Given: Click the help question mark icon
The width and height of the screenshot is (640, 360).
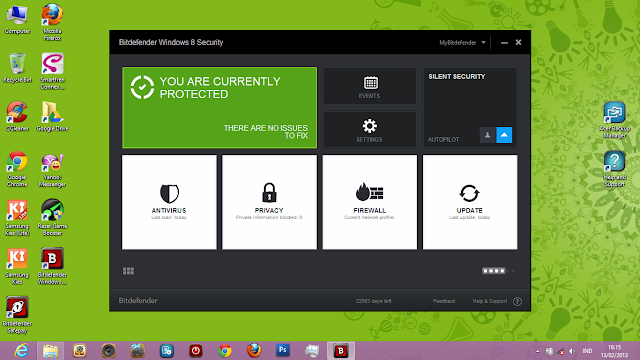Looking at the screenshot, I should point(517,301).
